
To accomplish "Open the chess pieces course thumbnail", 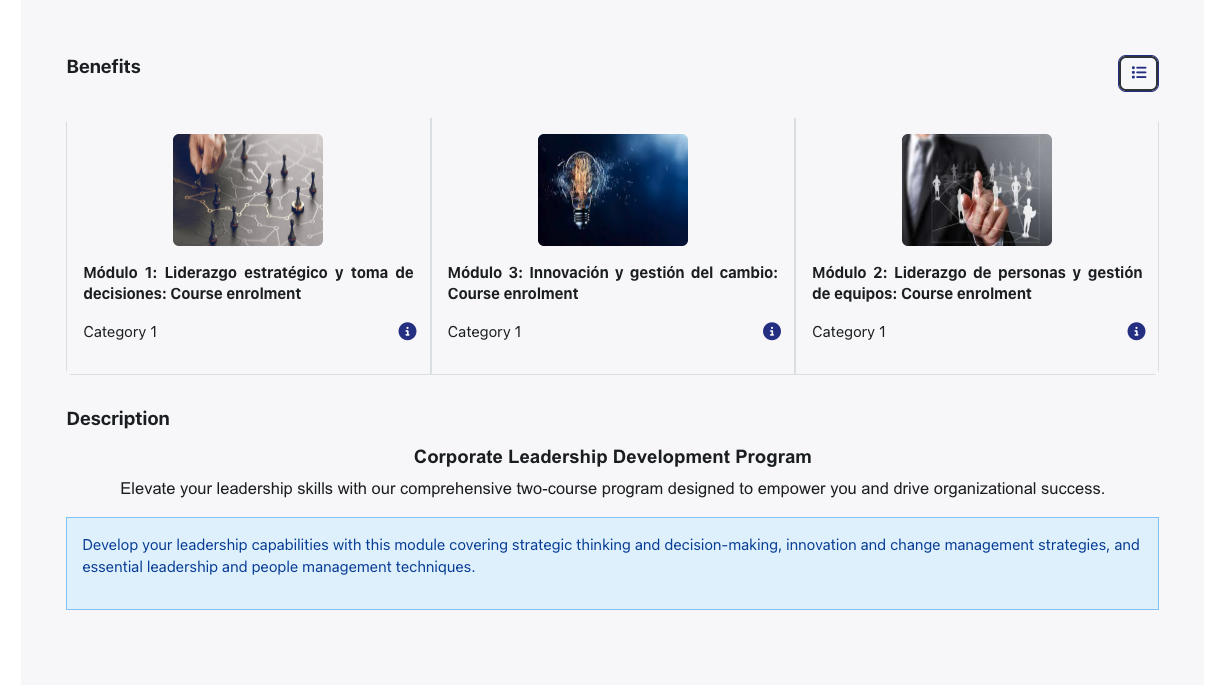I will click(x=248, y=190).
